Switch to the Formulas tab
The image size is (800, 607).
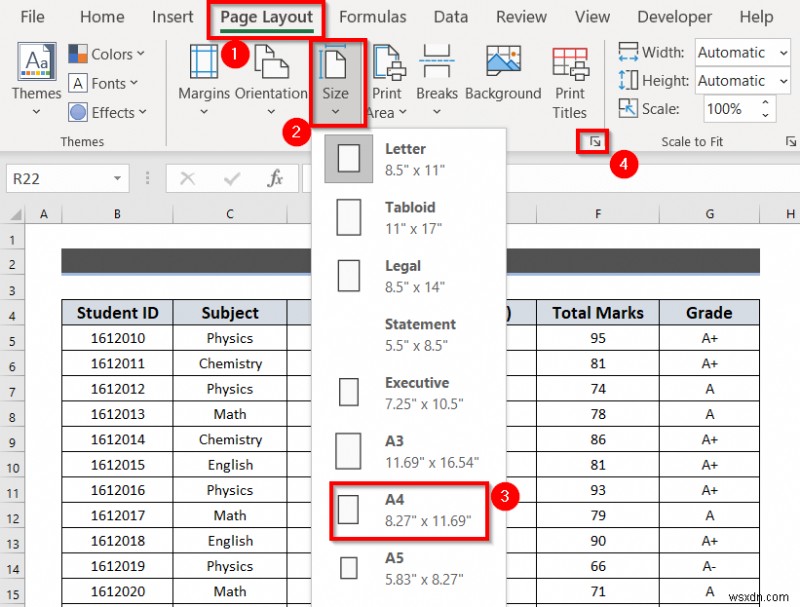point(373,17)
